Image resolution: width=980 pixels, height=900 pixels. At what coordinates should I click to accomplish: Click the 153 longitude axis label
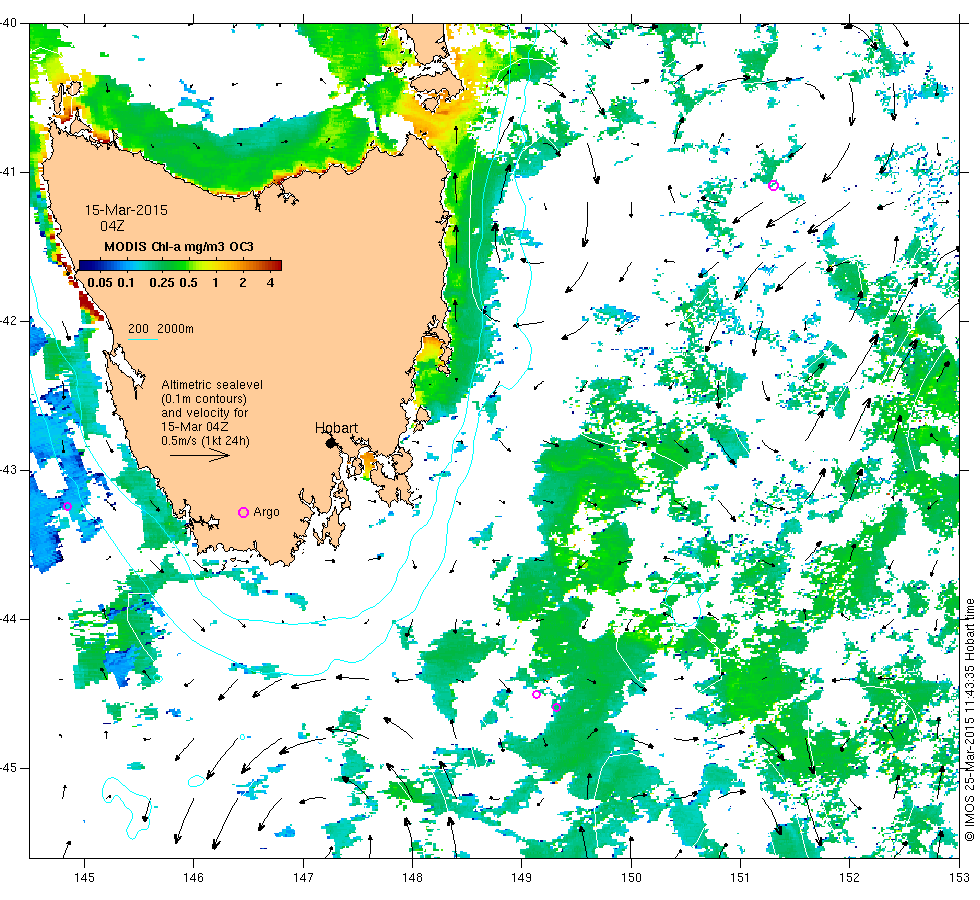(959, 878)
